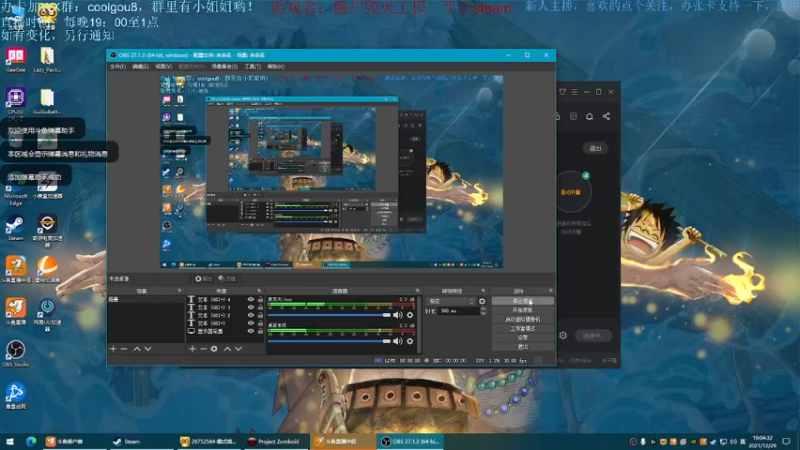Start the virtual camera from Controls
Image resolution: width=800 pixels, height=450 pixels.
[x=522, y=319]
